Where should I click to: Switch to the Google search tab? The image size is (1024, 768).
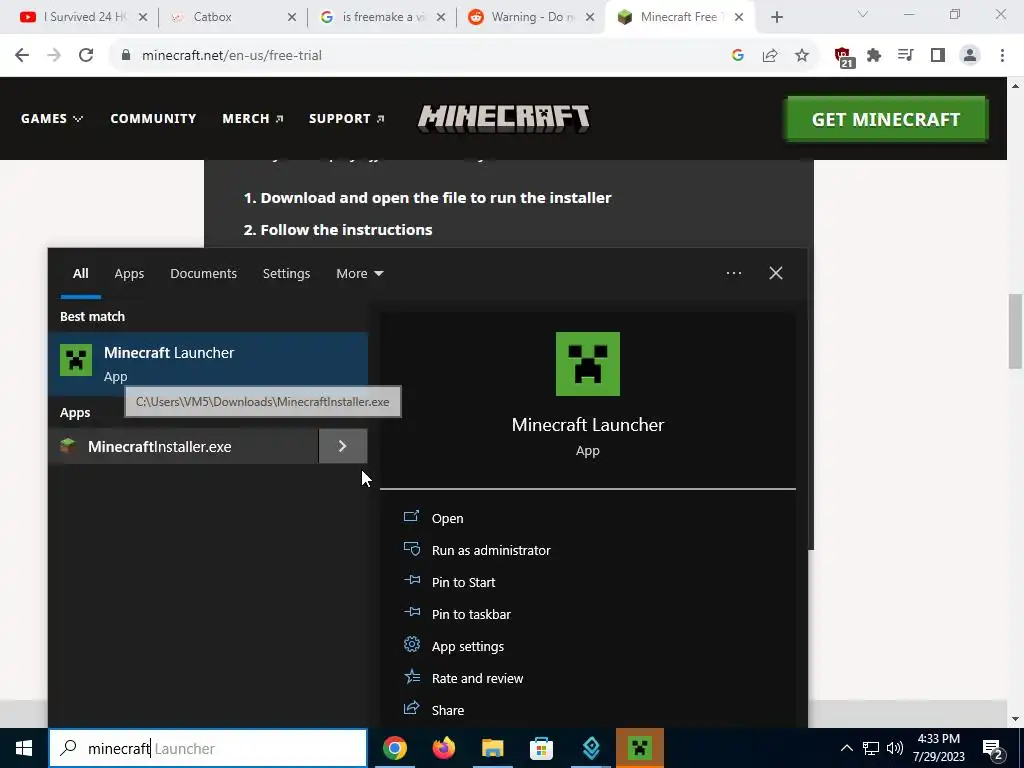[x=382, y=18]
